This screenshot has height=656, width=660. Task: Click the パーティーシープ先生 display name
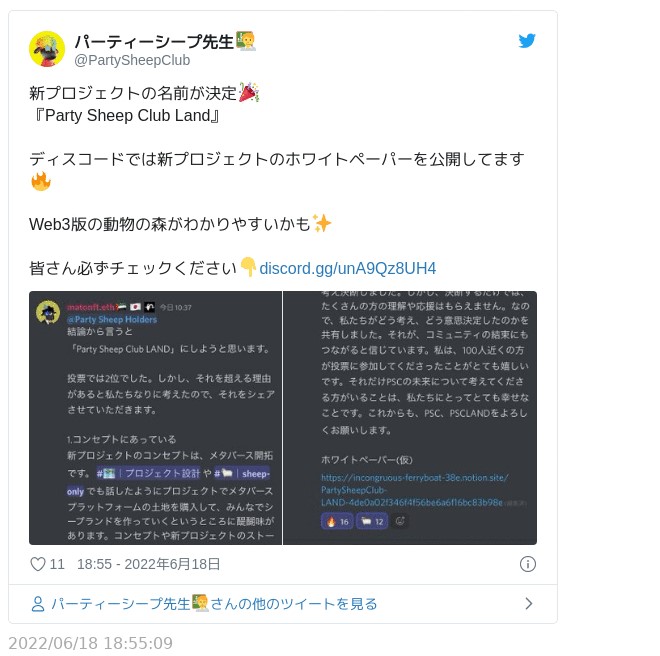(154, 41)
